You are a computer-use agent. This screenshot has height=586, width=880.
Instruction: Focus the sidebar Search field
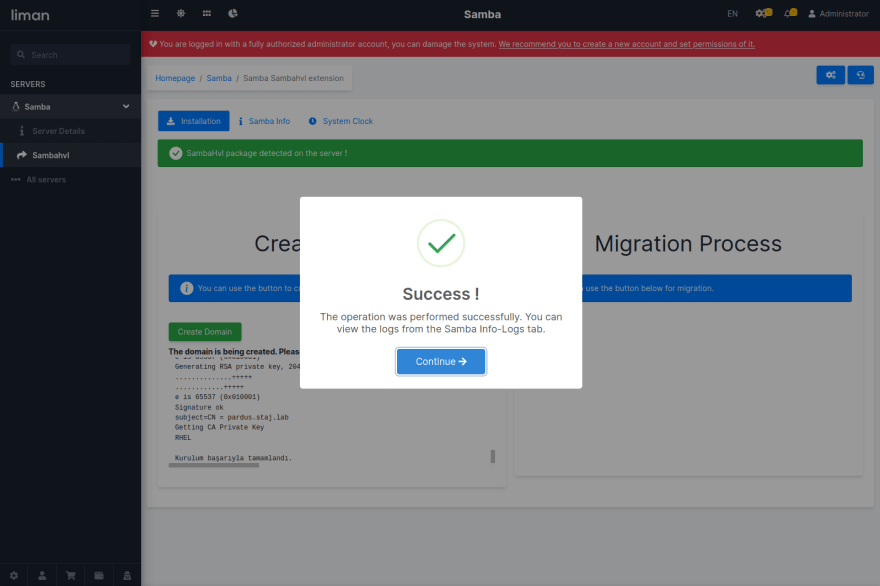click(70, 55)
